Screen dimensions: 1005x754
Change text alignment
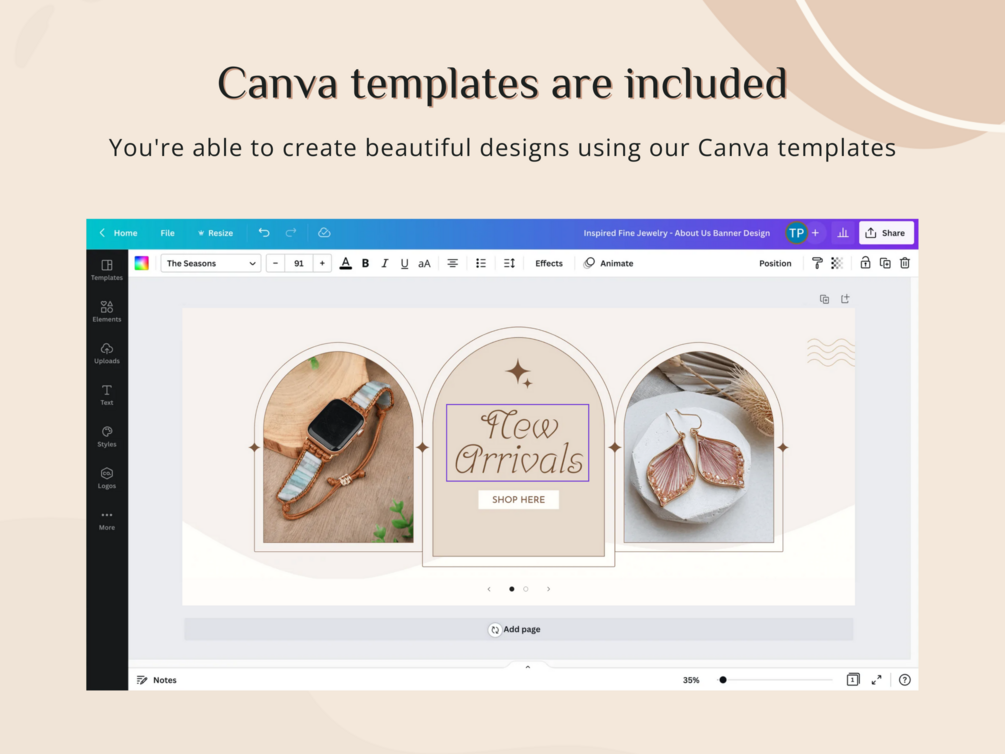pyautogui.click(x=453, y=263)
